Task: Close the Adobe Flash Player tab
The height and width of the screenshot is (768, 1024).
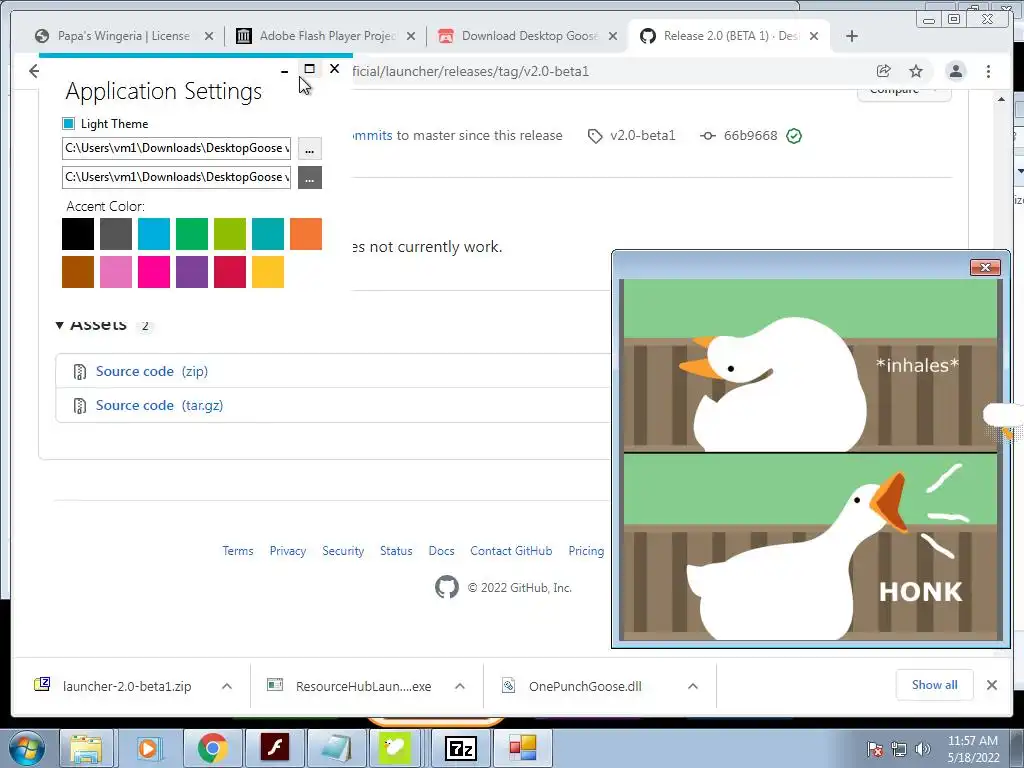Action: [411, 36]
